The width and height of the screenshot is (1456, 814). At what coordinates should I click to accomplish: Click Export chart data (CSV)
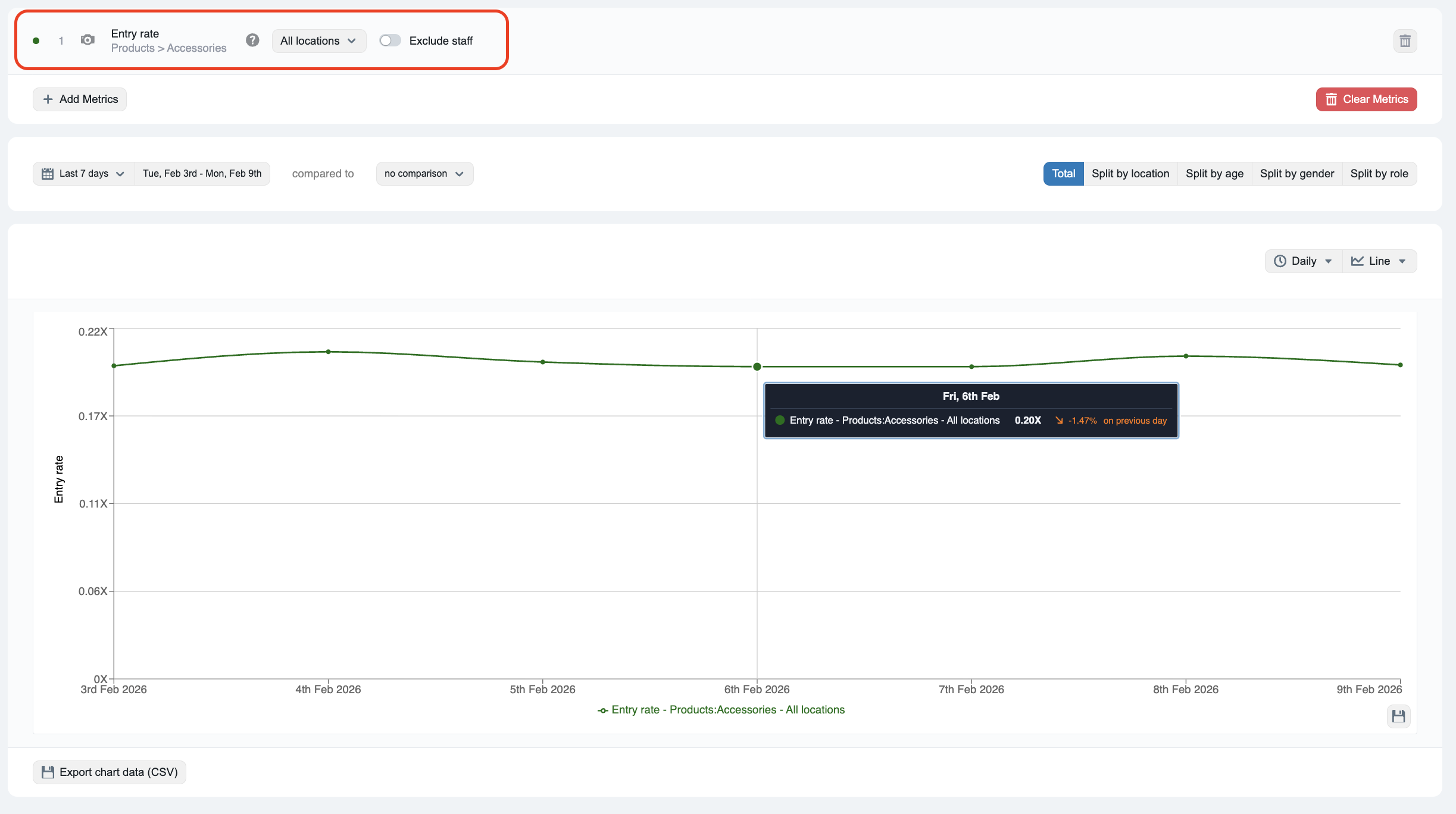pyautogui.click(x=110, y=772)
